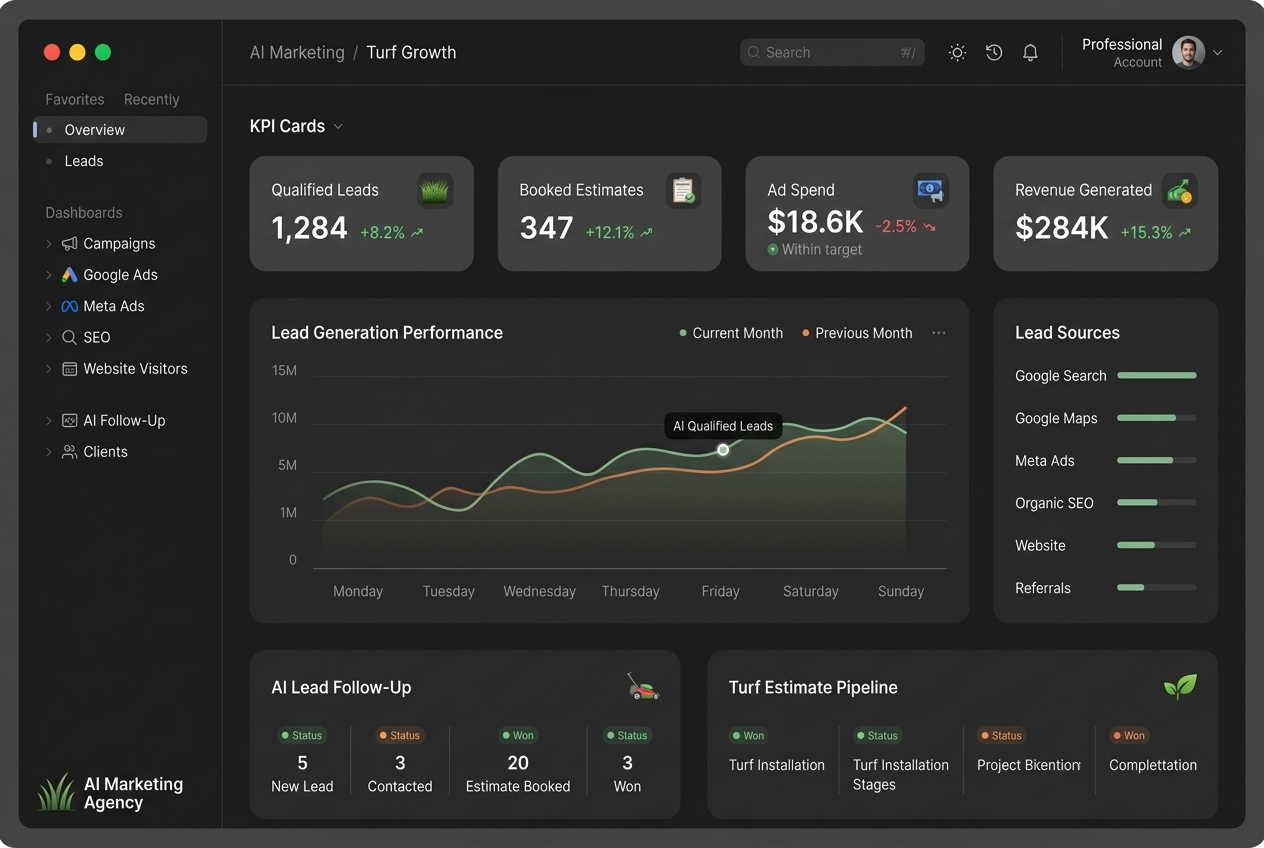Toggle the Current Month legend series
Viewport: 1264px width, 848px height.
point(731,333)
